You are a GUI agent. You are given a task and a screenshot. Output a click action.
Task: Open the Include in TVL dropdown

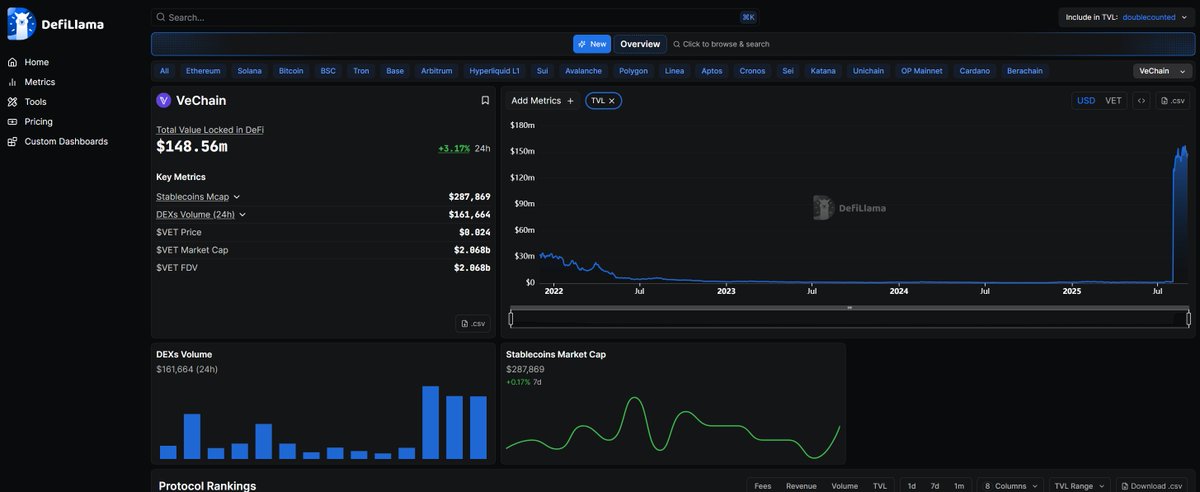pos(1125,17)
